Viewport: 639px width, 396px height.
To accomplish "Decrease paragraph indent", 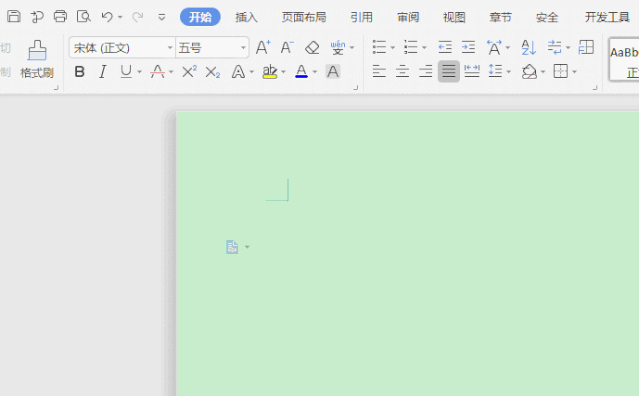I will click(445, 47).
